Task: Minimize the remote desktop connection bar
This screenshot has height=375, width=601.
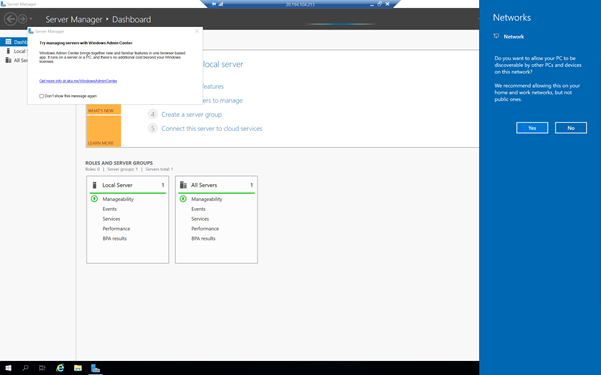Action: tap(371, 4)
